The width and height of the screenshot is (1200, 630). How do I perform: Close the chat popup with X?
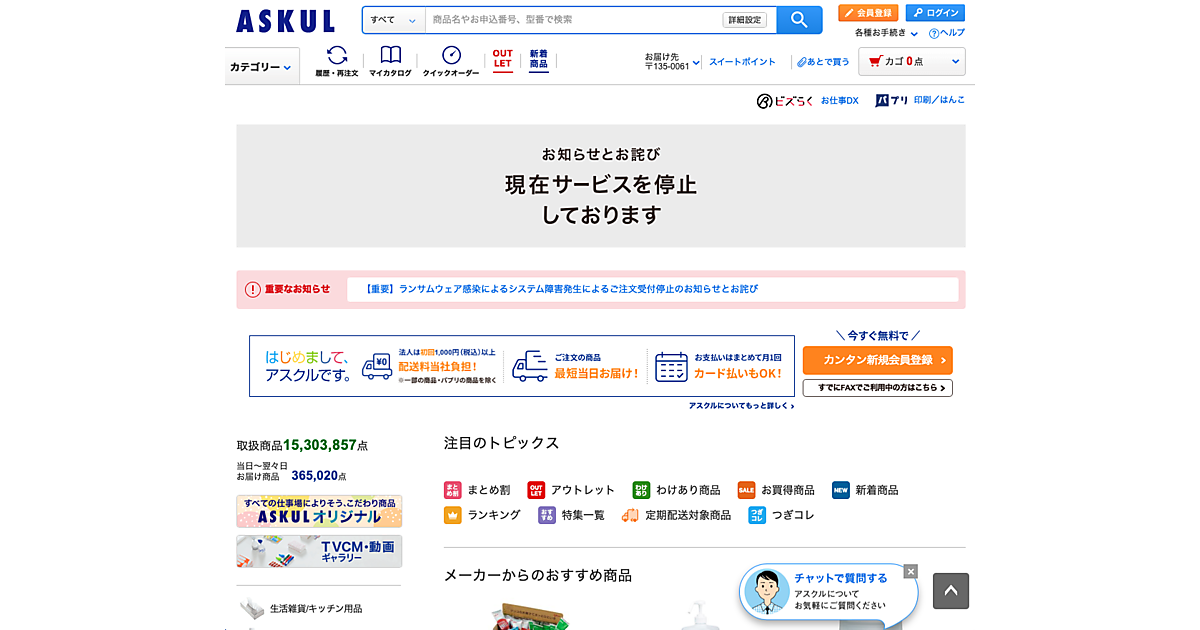click(910, 572)
